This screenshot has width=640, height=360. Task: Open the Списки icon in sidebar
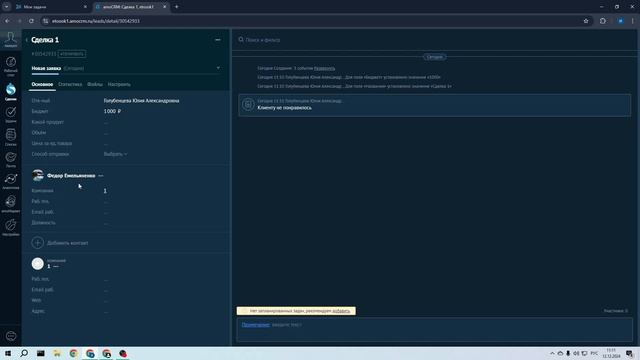(x=11, y=135)
